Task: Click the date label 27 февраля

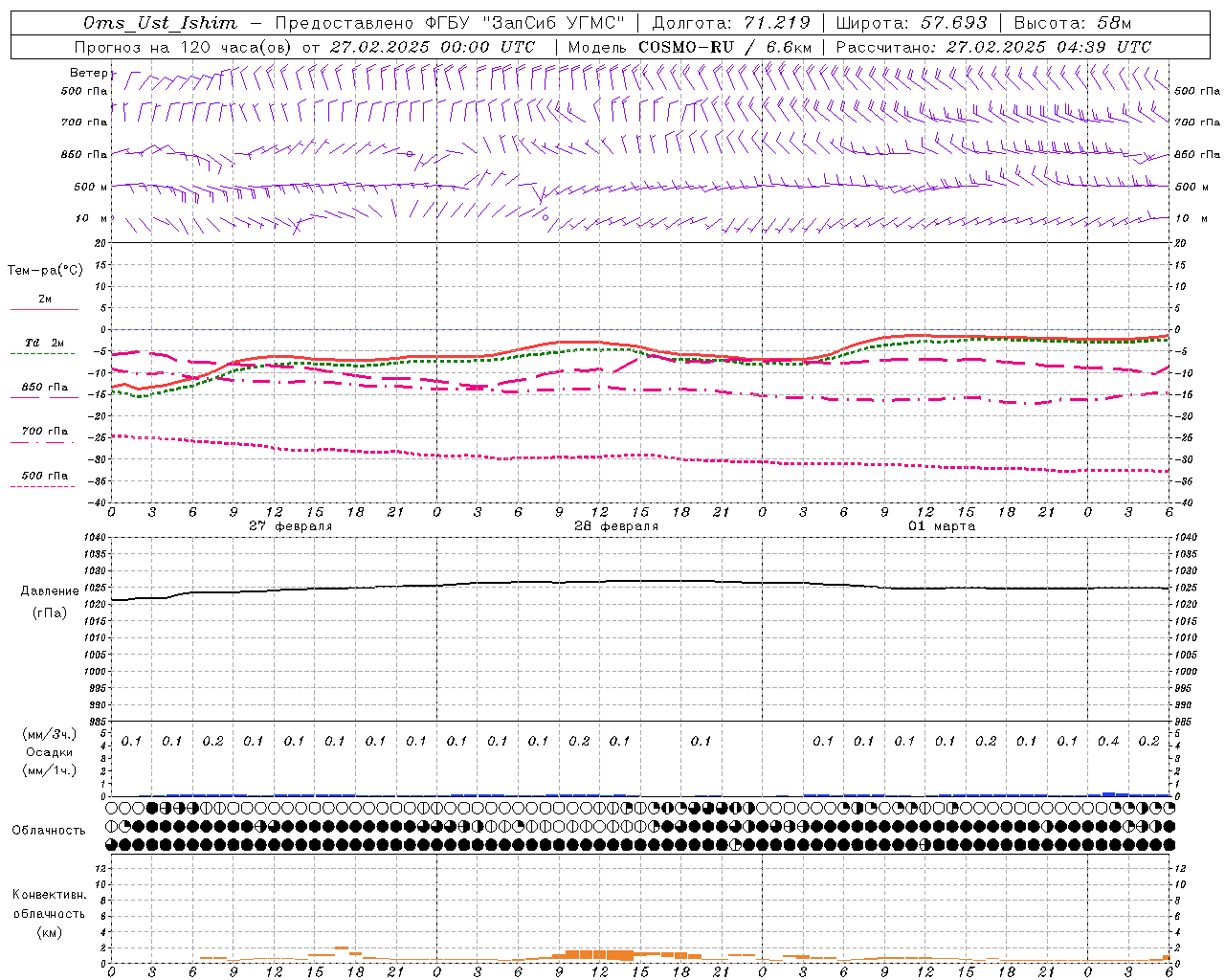Action: point(291,526)
